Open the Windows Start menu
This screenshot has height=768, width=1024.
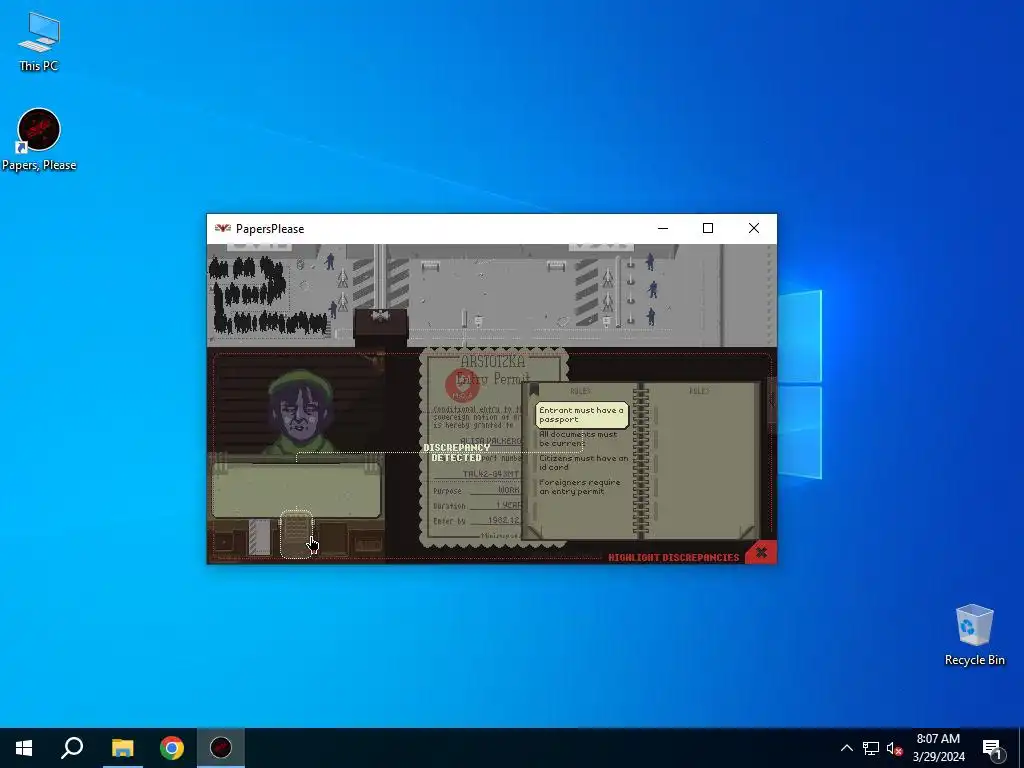tap(24, 748)
